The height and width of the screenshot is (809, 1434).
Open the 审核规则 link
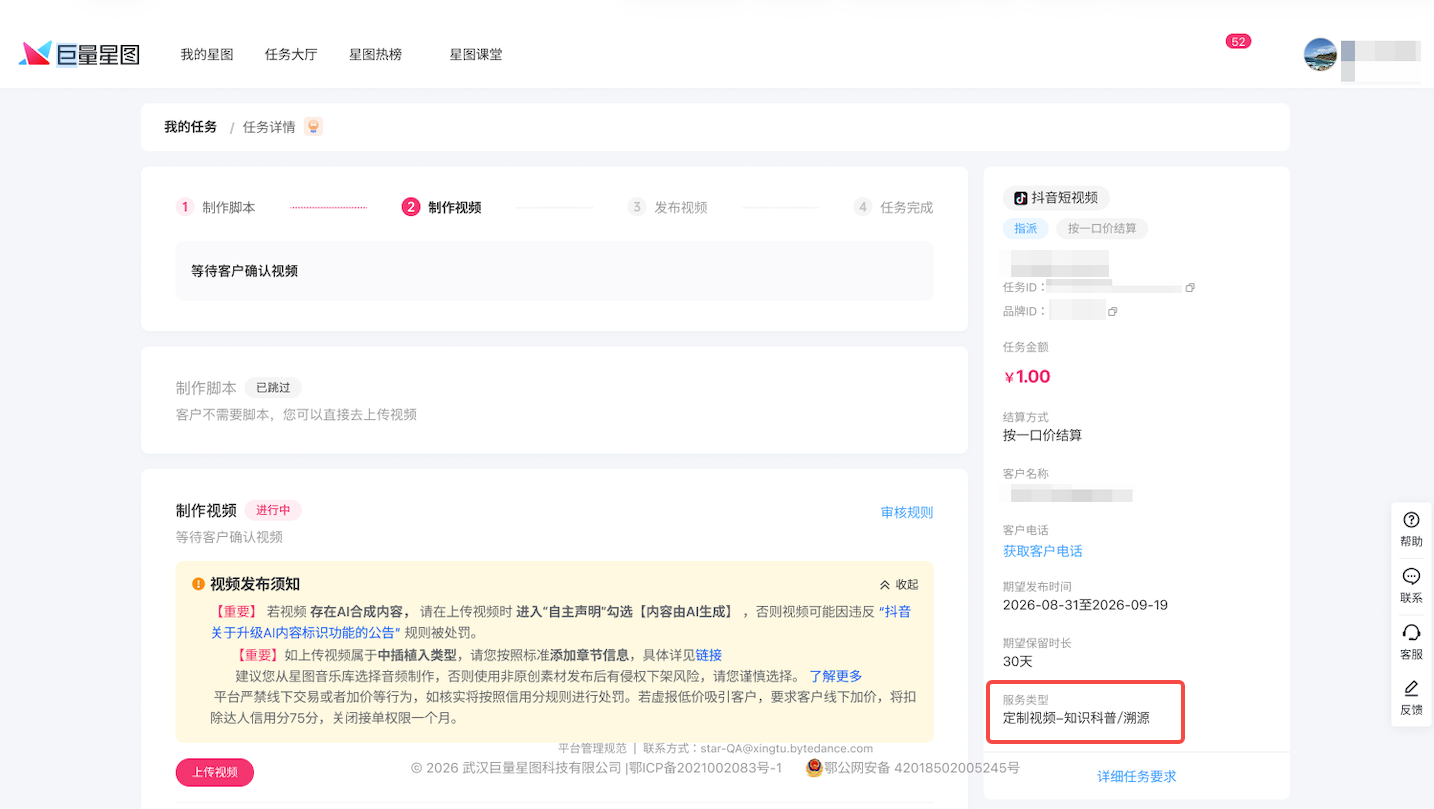pos(907,512)
